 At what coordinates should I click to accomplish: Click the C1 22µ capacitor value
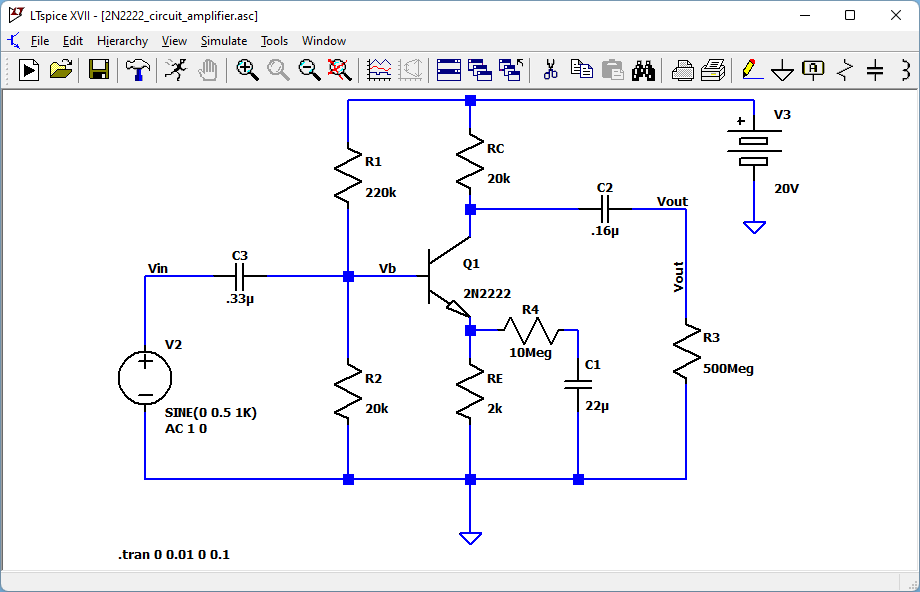coord(597,405)
